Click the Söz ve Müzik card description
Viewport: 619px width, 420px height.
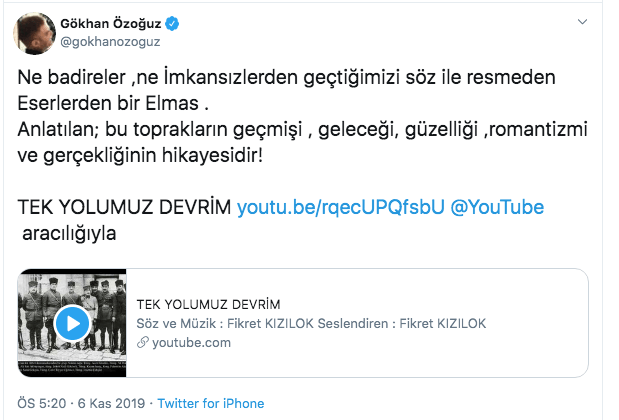click(x=310, y=323)
